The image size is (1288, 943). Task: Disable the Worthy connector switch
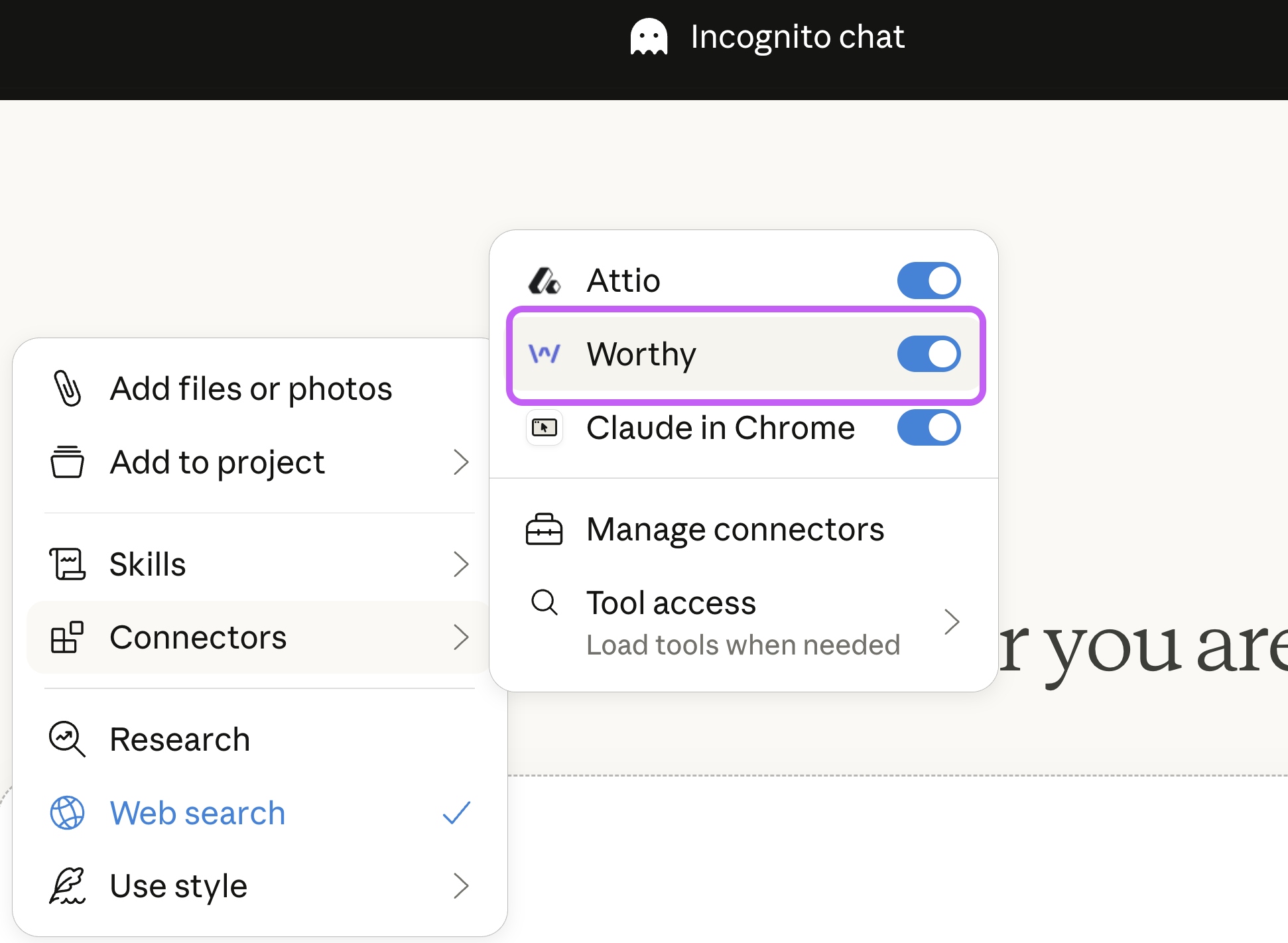coord(929,353)
